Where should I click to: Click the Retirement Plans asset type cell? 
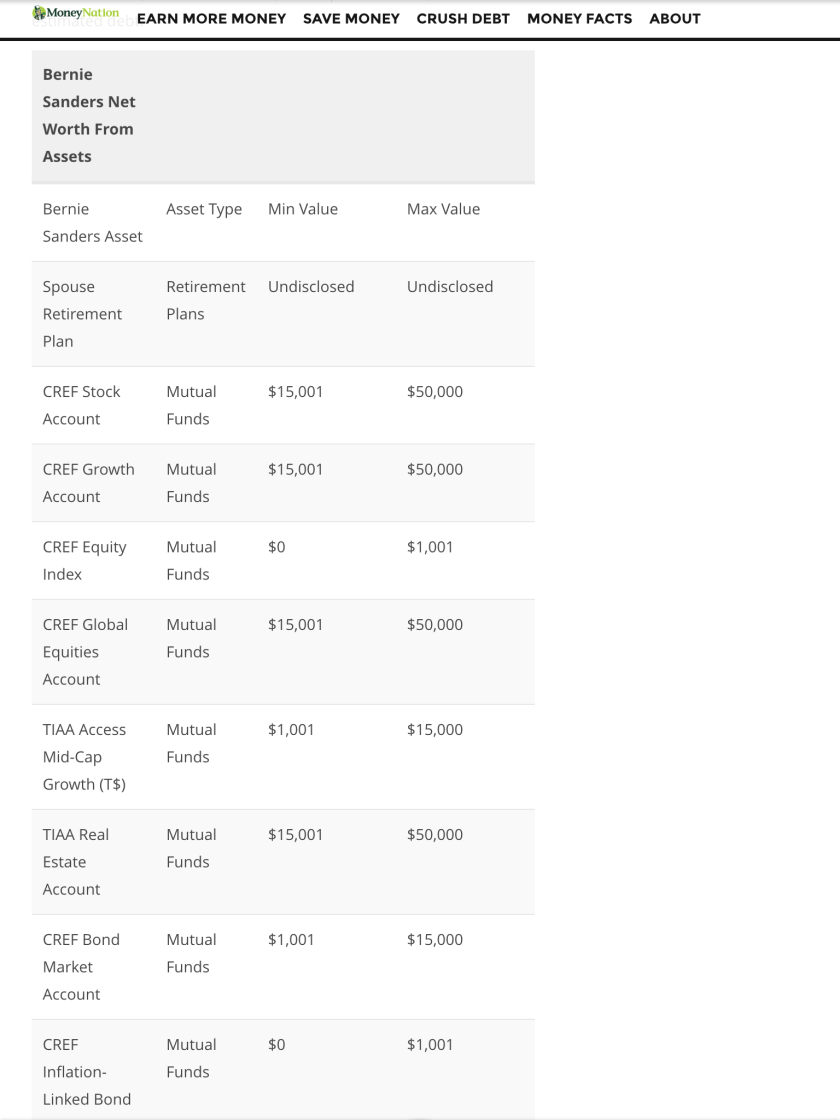(205, 300)
